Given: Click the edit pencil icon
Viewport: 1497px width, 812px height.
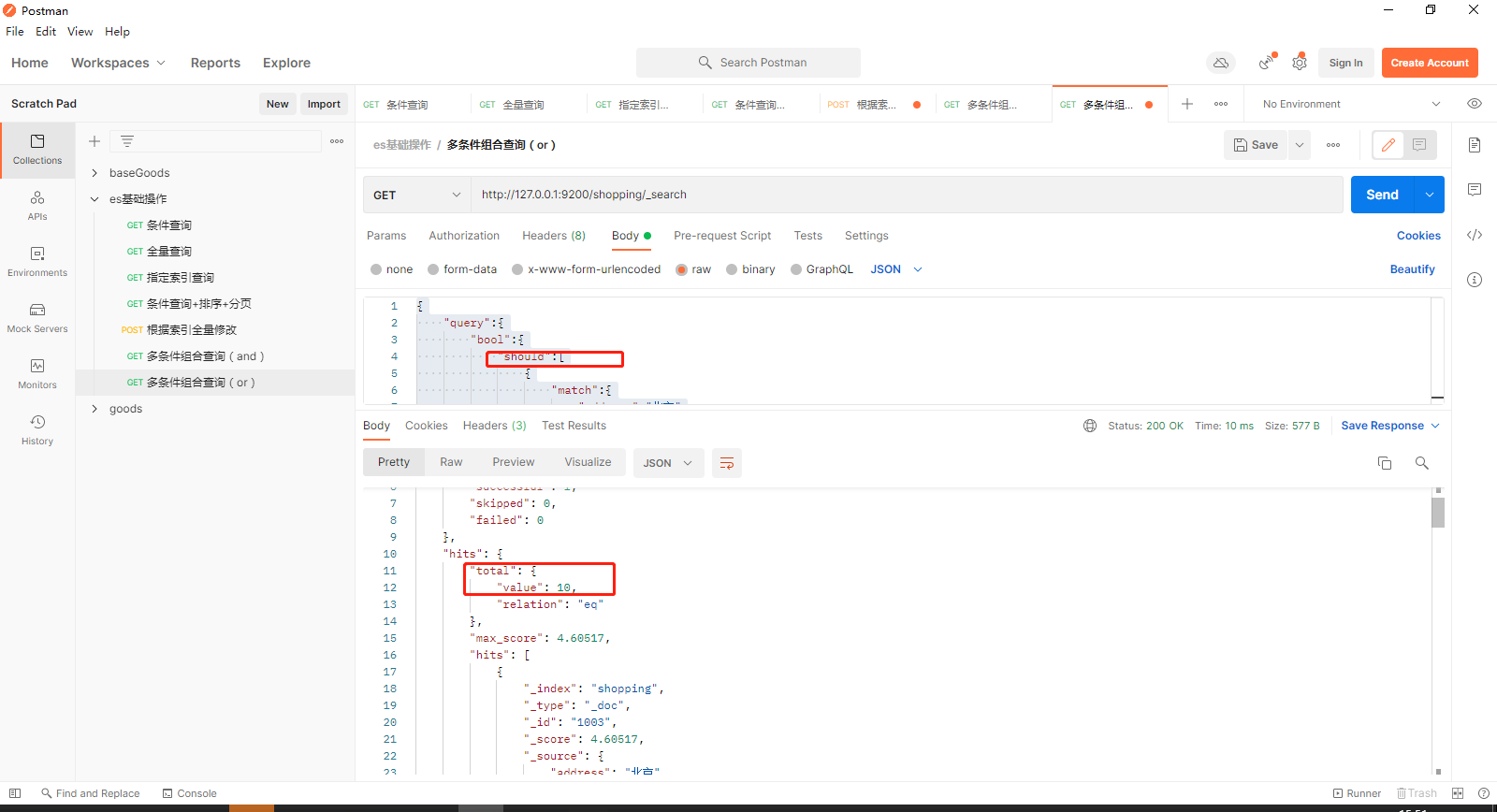Looking at the screenshot, I should [x=1388, y=145].
